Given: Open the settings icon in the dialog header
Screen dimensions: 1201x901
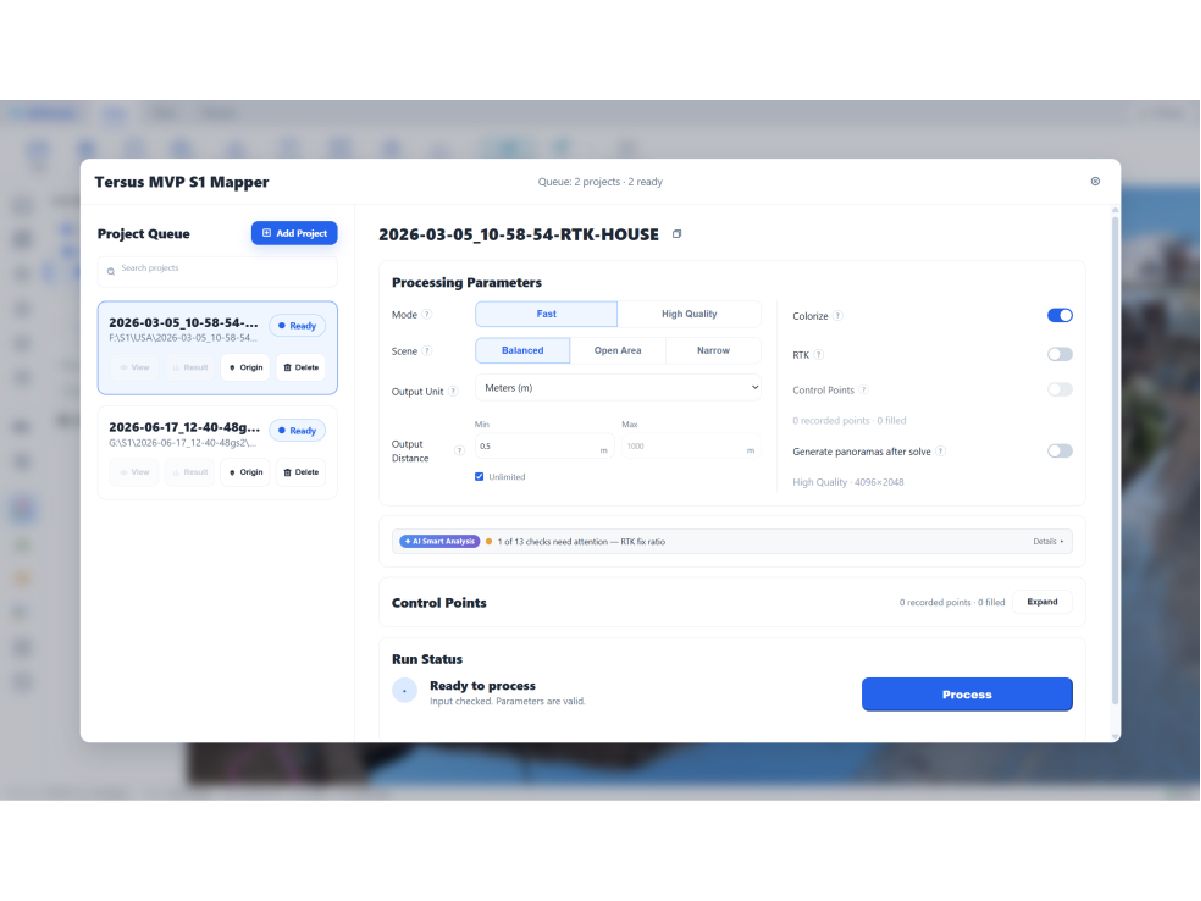Looking at the screenshot, I should (x=1095, y=181).
